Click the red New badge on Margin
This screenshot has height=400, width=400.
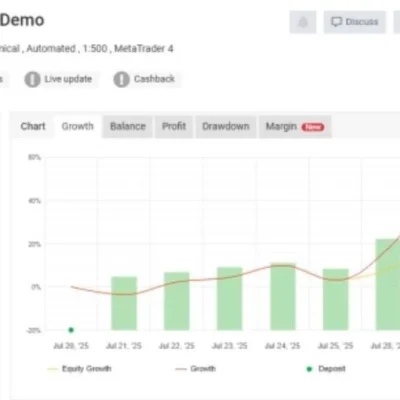pyautogui.click(x=313, y=127)
